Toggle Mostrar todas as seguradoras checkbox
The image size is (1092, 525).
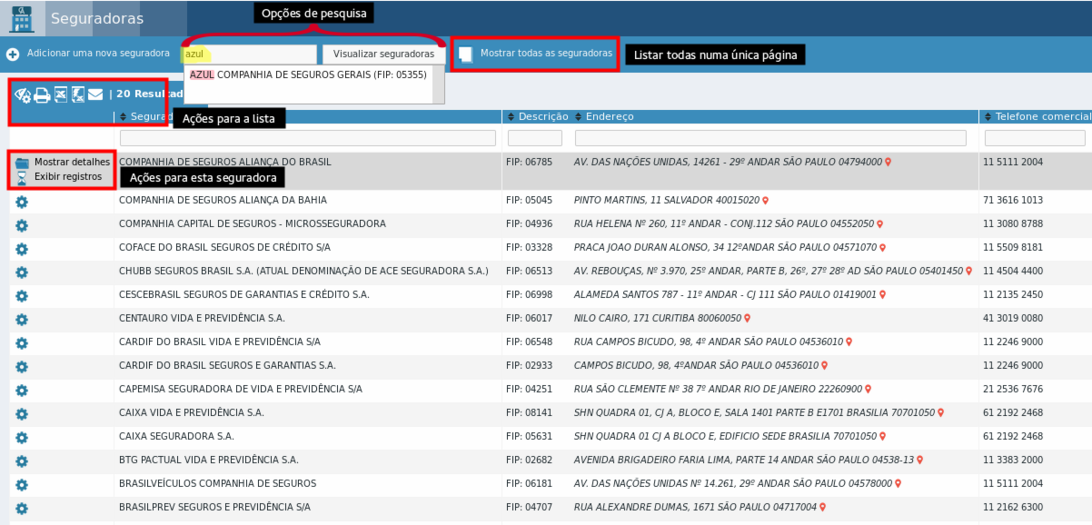tap(466, 54)
